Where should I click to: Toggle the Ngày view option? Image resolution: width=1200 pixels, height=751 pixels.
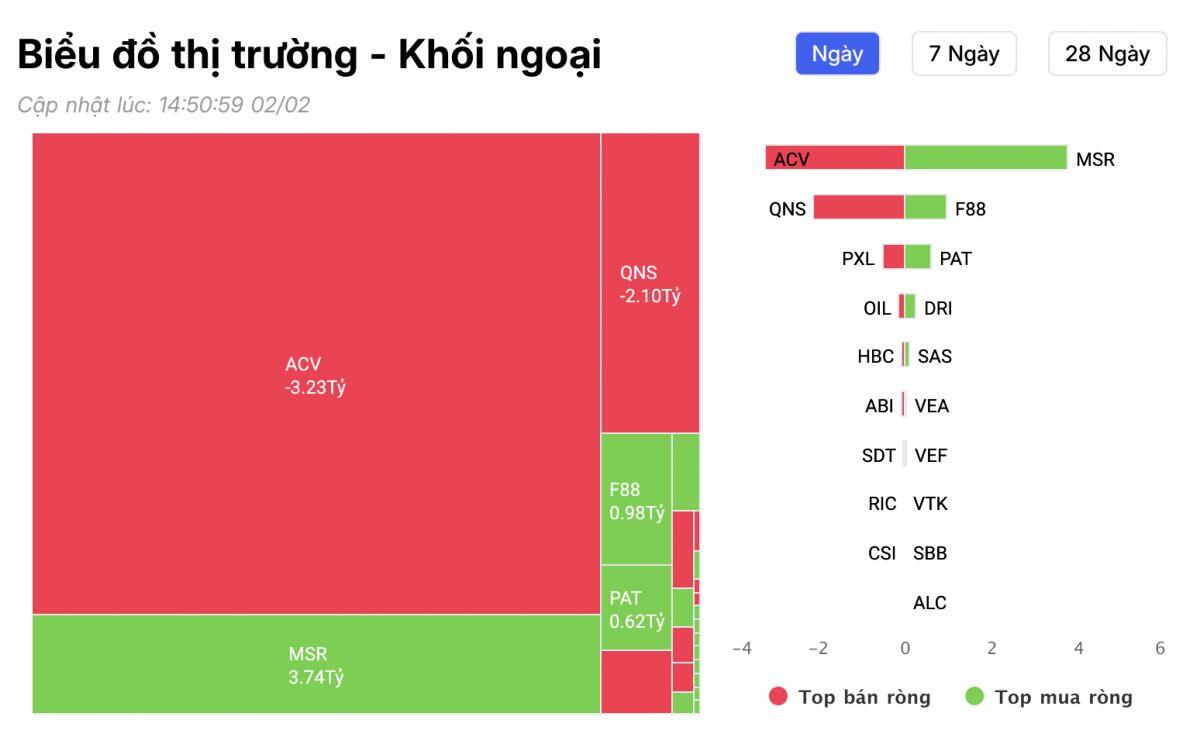coord(837,54)
